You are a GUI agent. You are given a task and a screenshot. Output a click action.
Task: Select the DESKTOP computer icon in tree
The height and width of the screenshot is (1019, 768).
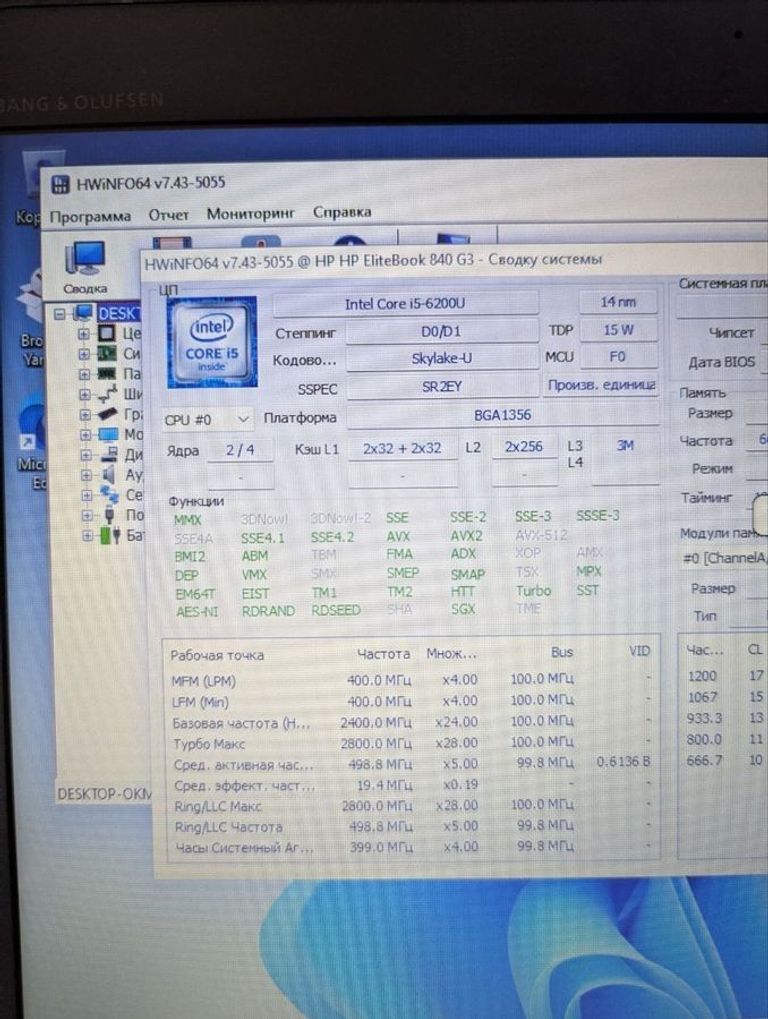pos(83,313)
